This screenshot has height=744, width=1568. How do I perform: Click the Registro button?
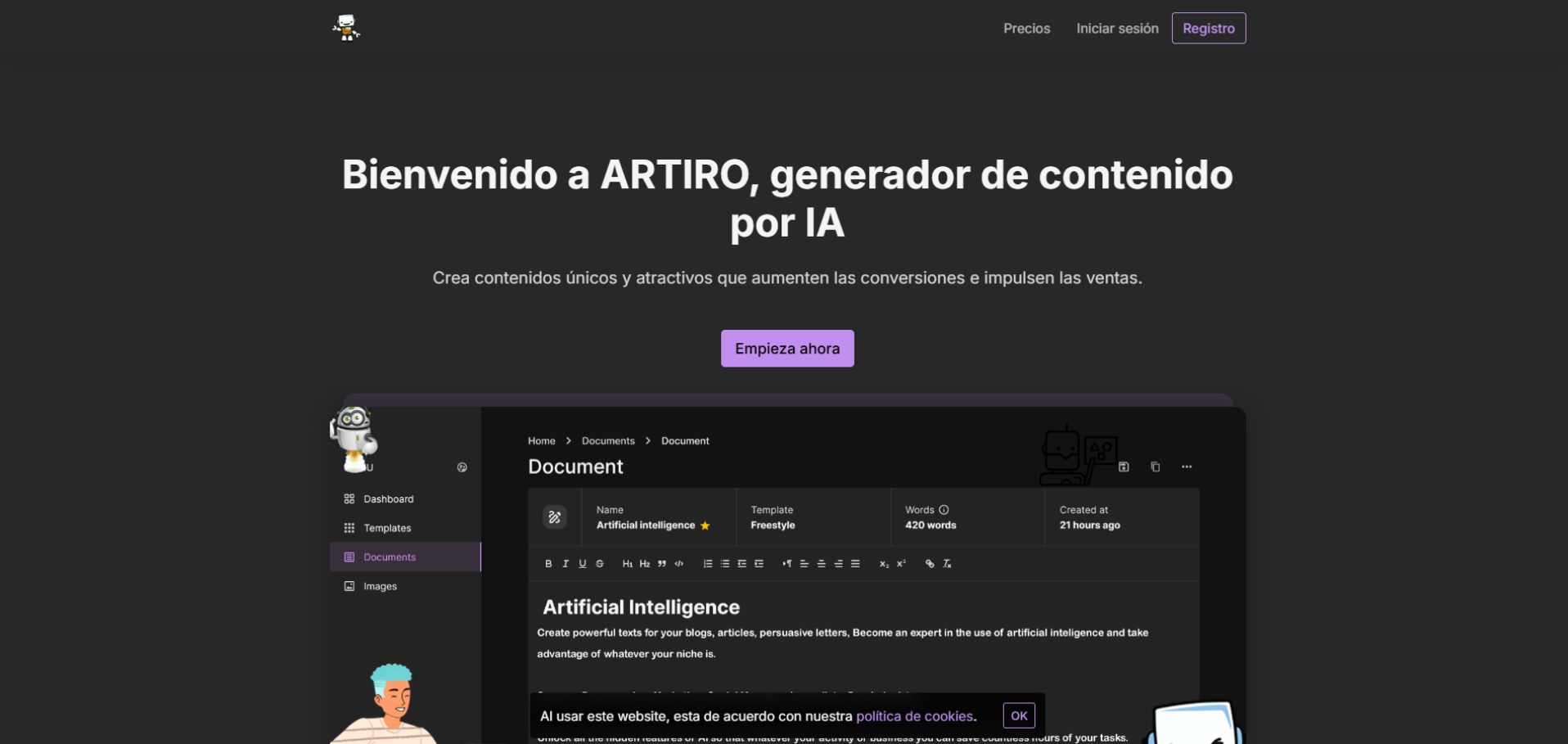1208,29
